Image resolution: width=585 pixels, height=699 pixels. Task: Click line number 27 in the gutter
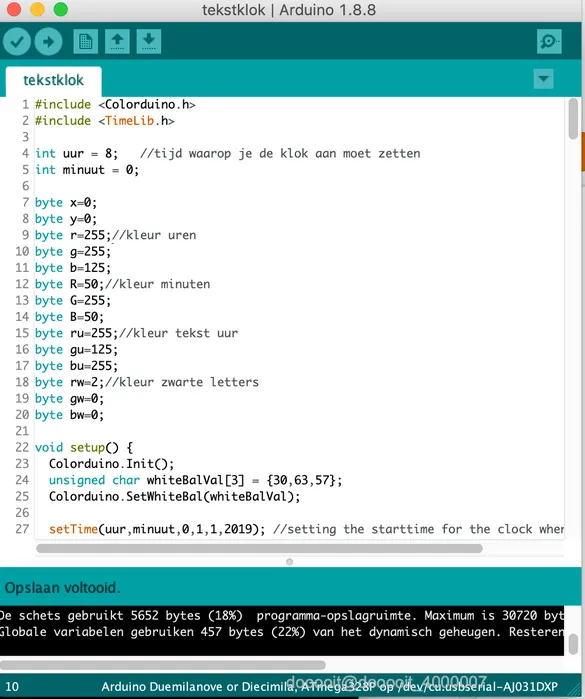[x=22, y=529]
